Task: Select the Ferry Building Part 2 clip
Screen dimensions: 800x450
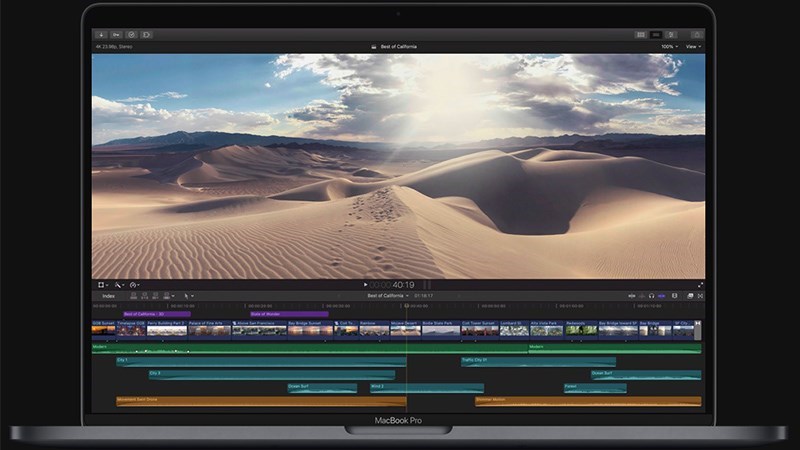Action: [x=167, y=329]
